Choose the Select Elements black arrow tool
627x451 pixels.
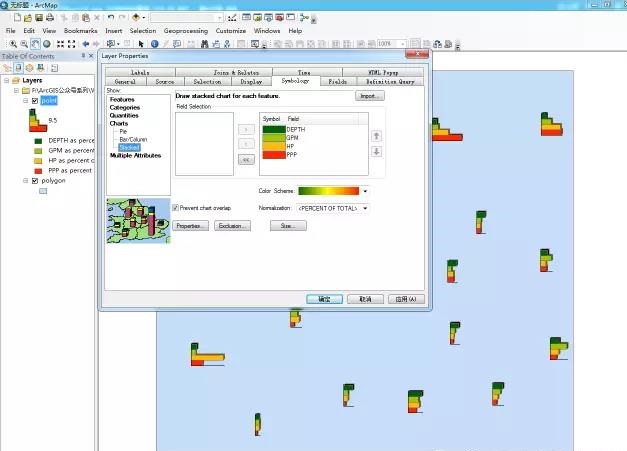(141, 44)
